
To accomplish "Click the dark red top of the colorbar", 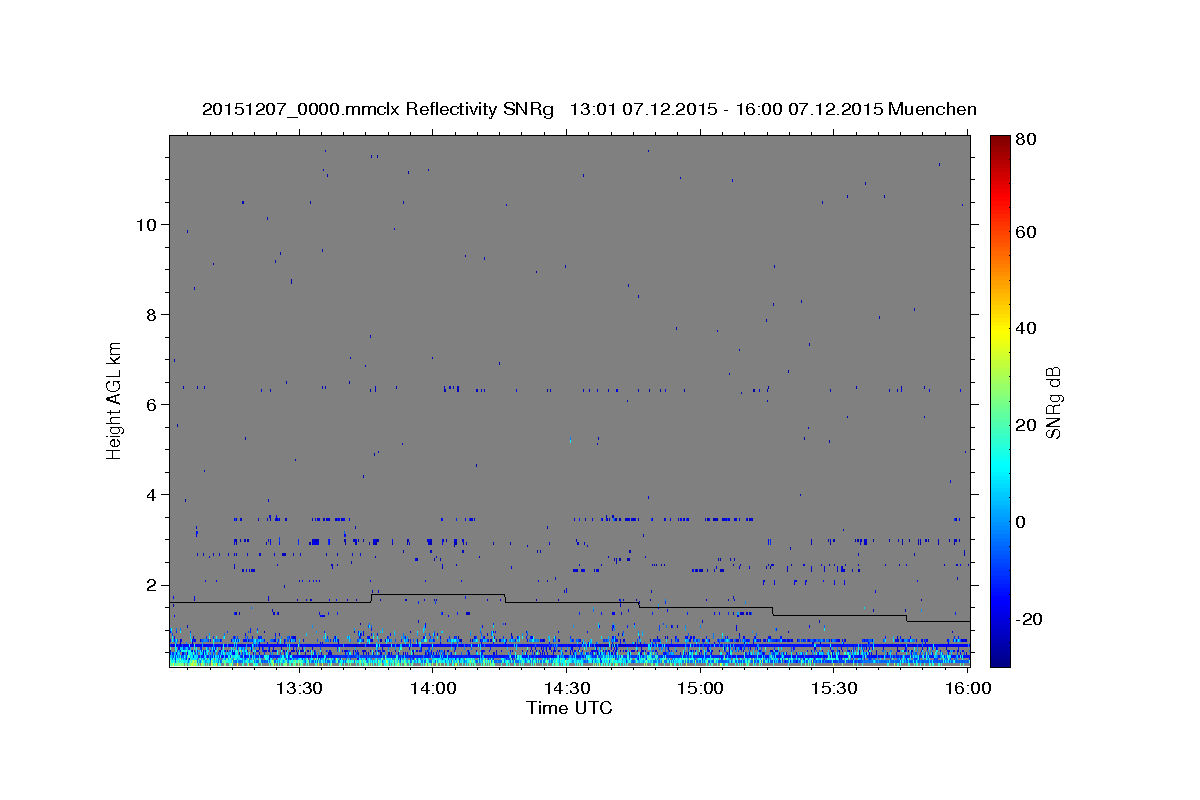I will [x=1000, y=142].
